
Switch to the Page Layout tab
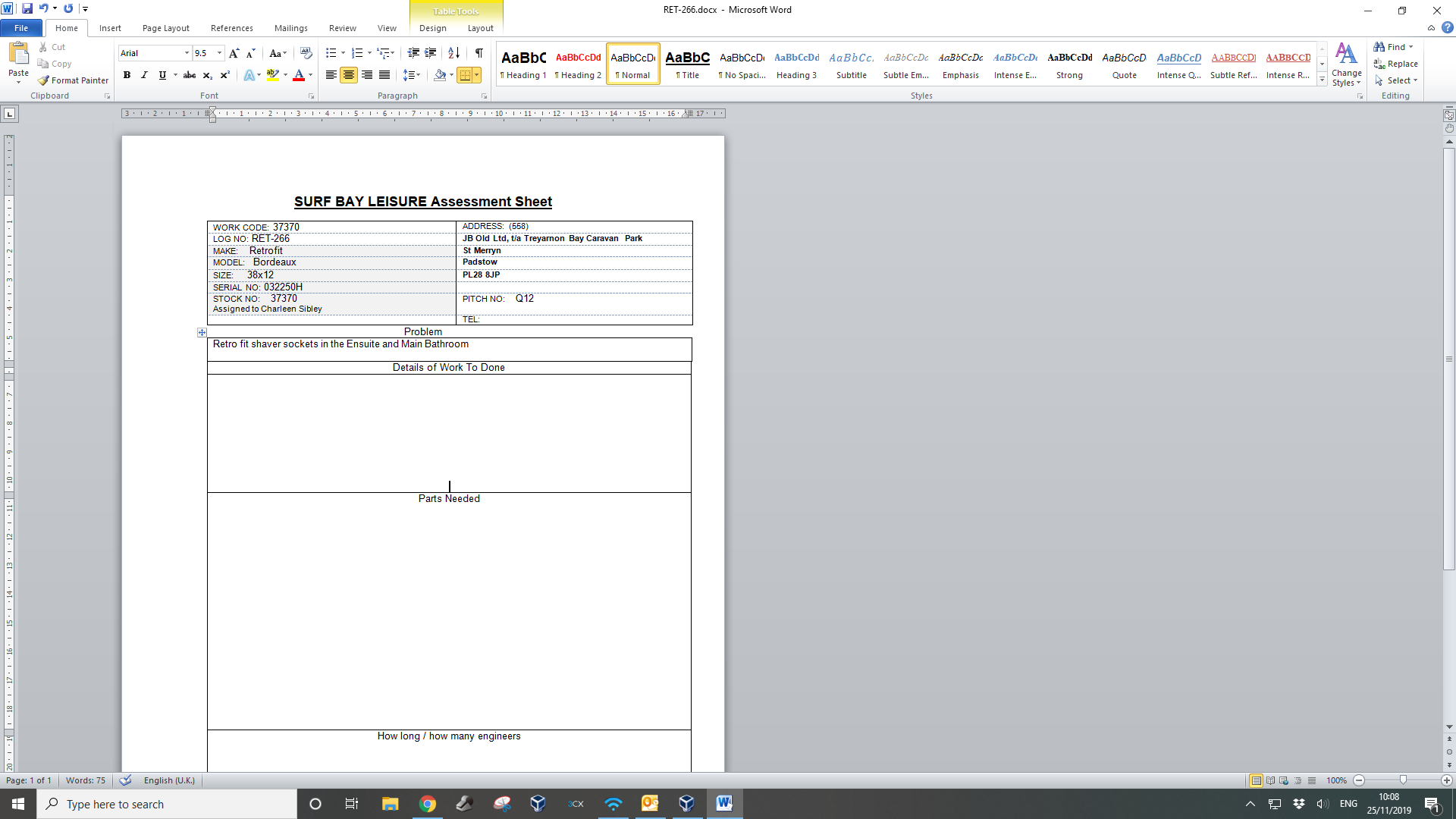click(165, 28)
